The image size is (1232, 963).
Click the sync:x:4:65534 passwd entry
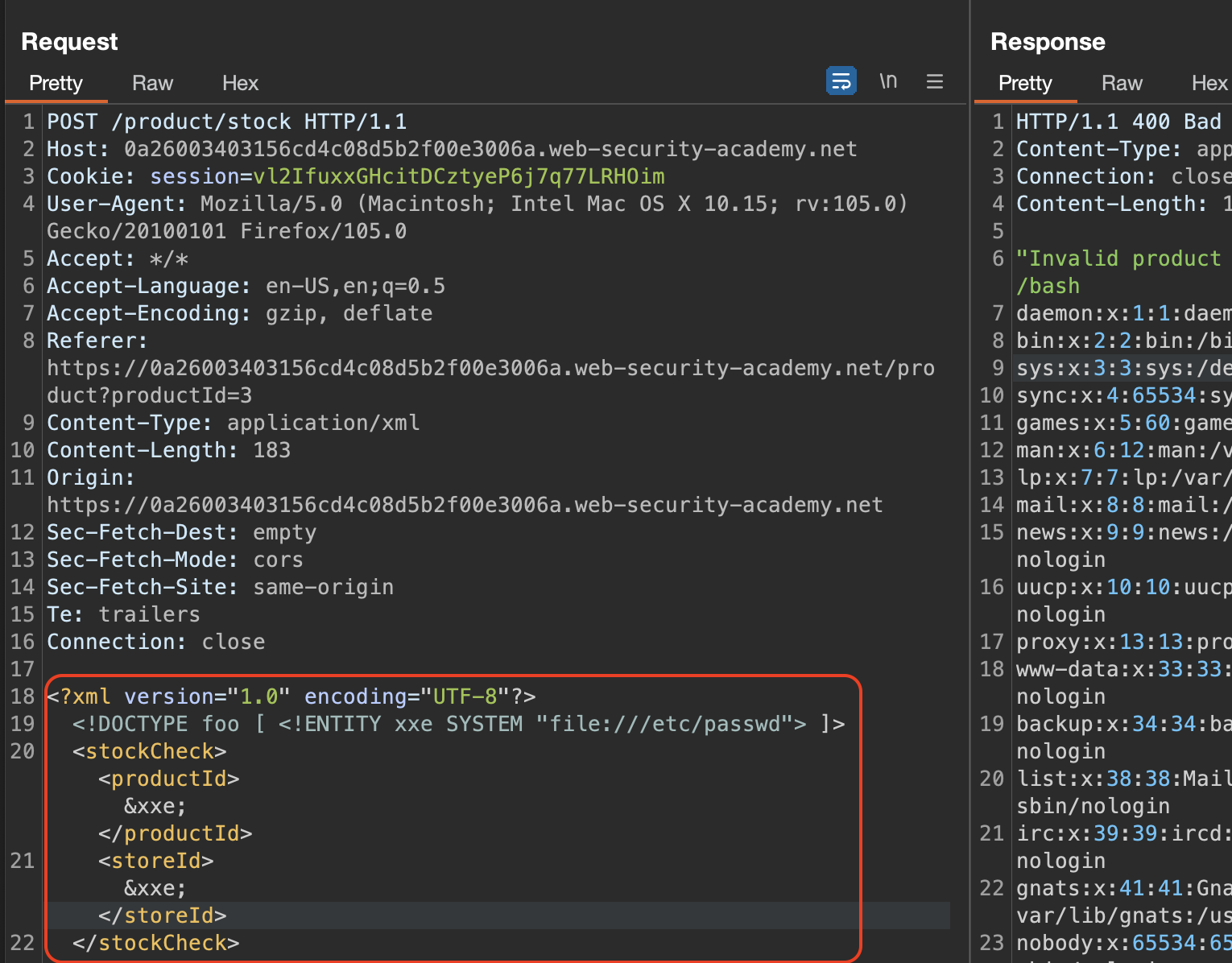tap(1124, 396)
